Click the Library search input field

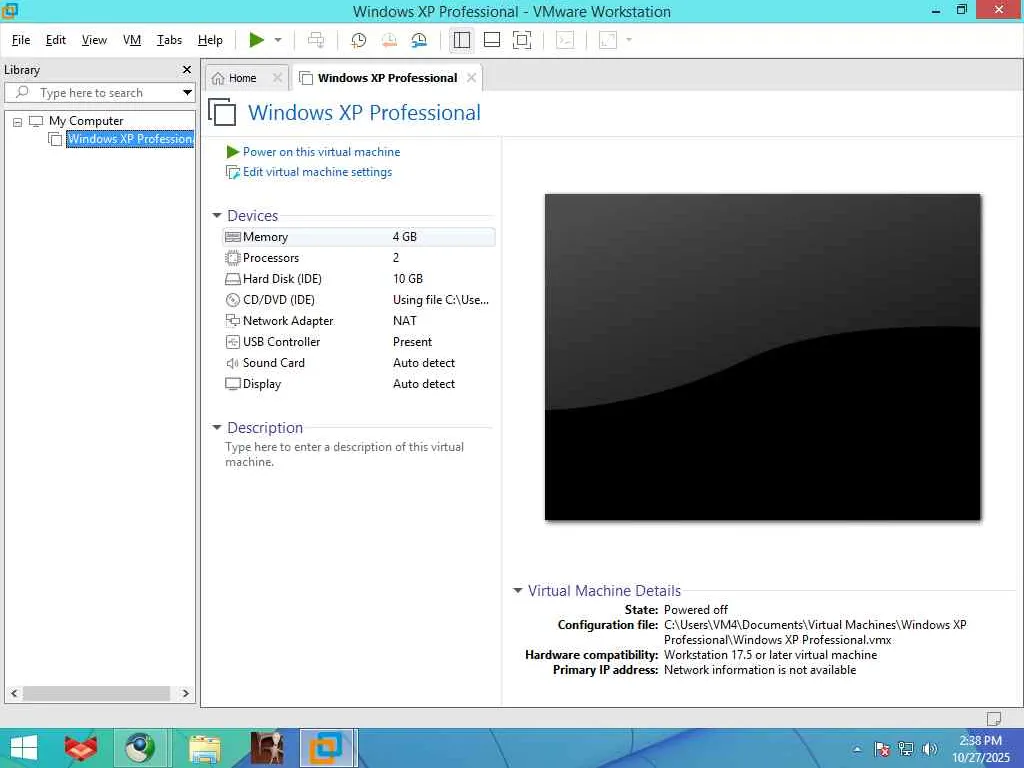(95, 93)
